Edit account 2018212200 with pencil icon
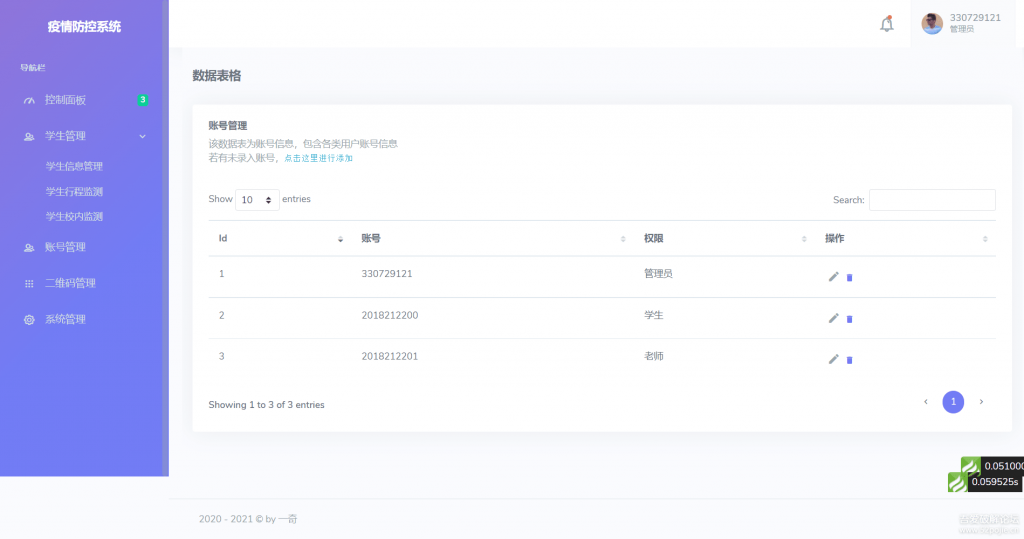The width and height of the screenshot is (1024, 539). tap(833, 318)
